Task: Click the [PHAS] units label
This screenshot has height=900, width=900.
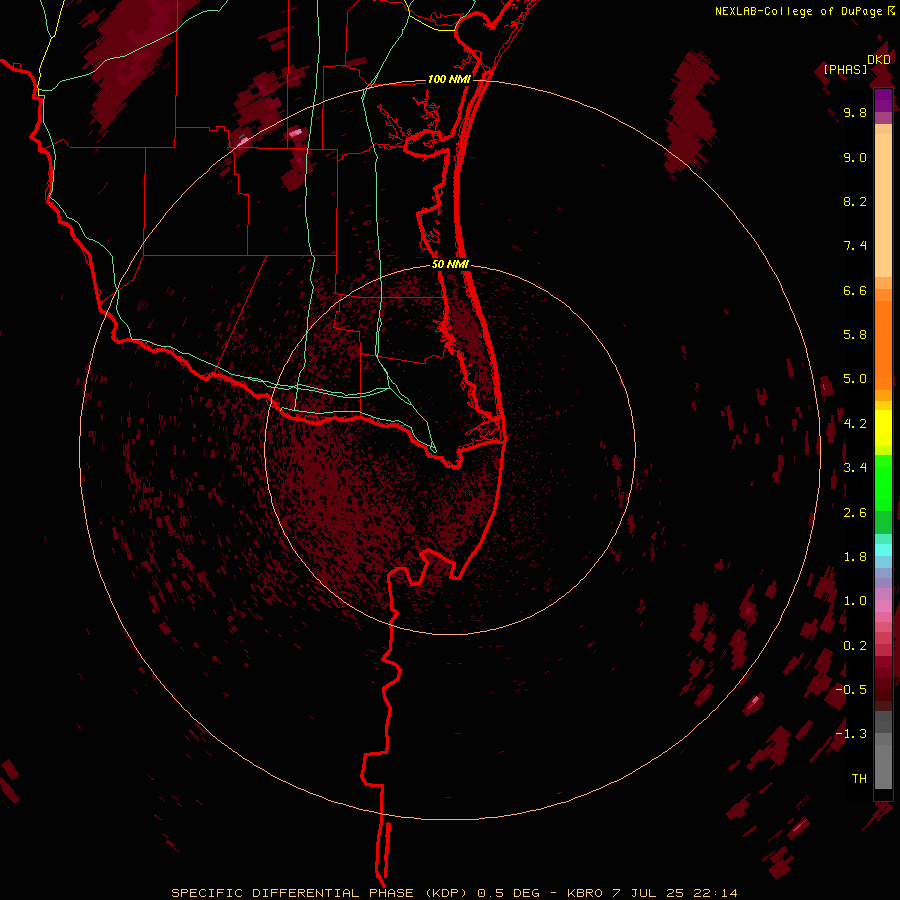Action: click(x=845, y=69)
